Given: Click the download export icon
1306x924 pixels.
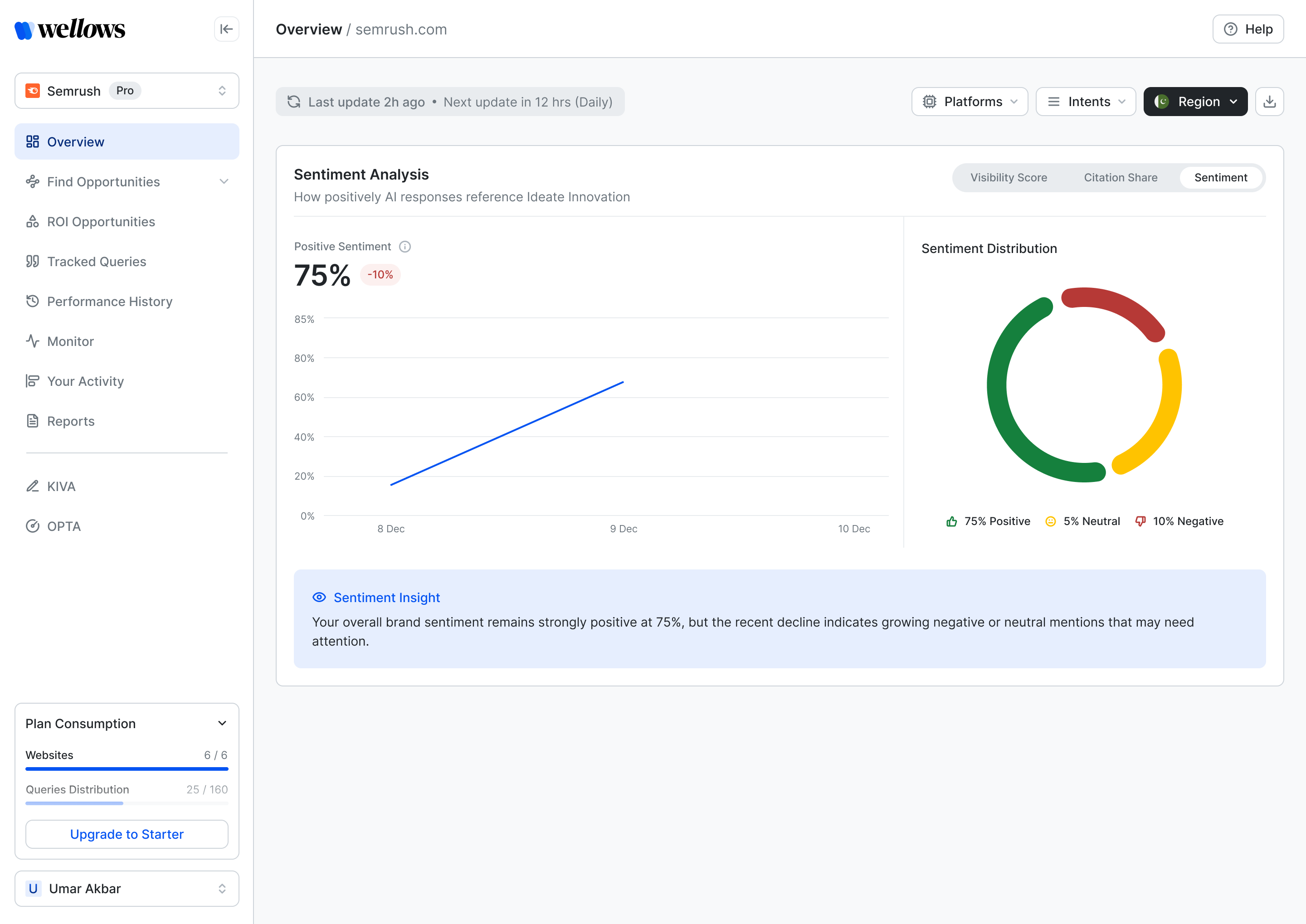Looking at the screenshot, I should point(1269,102).
